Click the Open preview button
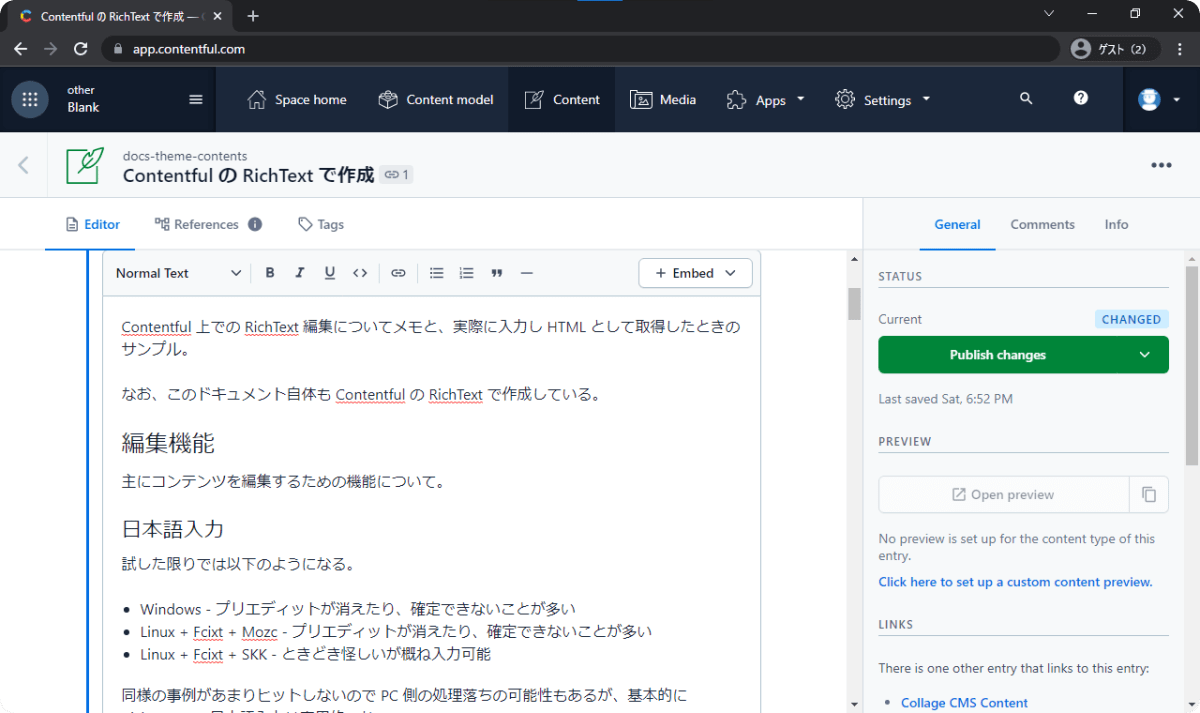The width and height of the screenshot is (1200, 713). (x=1004, y=495)
